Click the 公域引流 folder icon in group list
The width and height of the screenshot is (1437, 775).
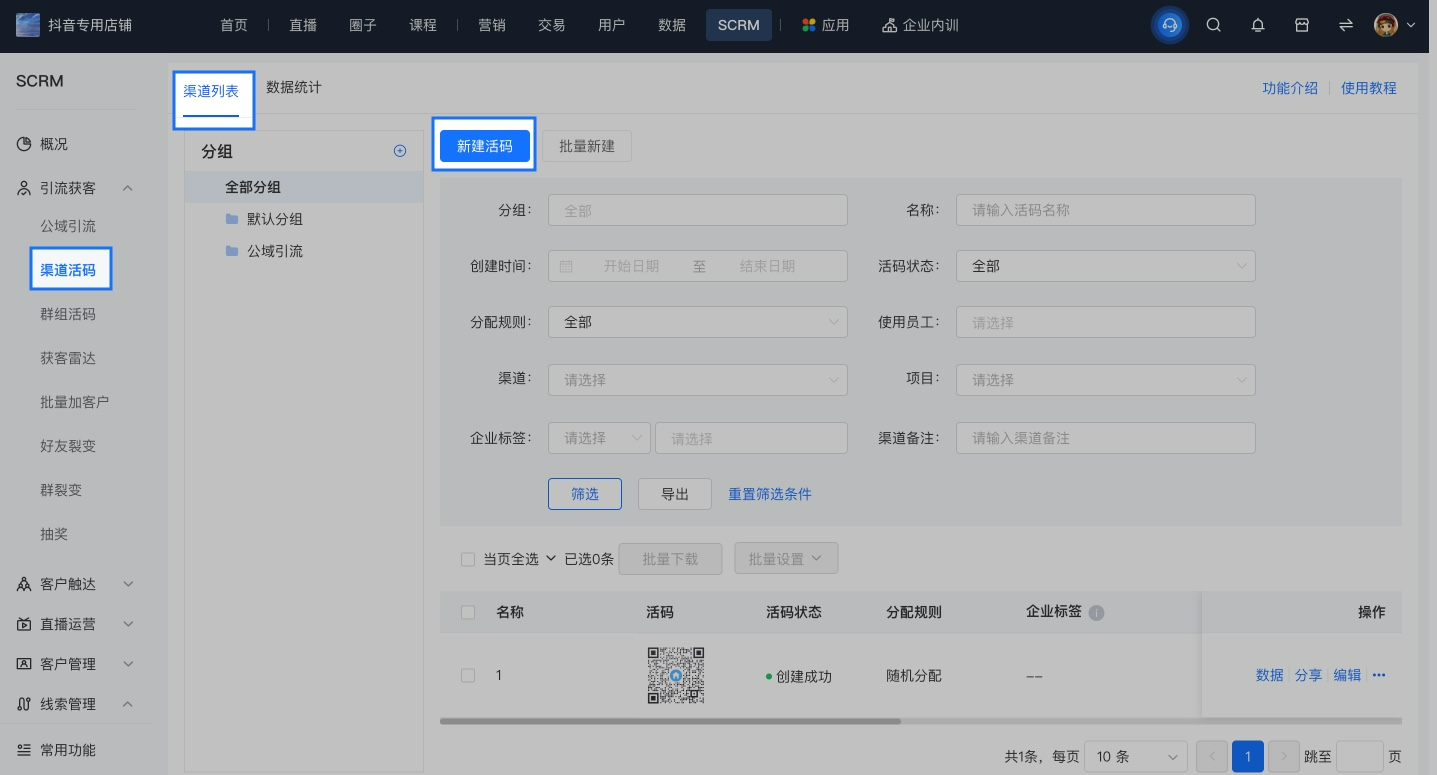pyautogui.click(x=232, y=251)
